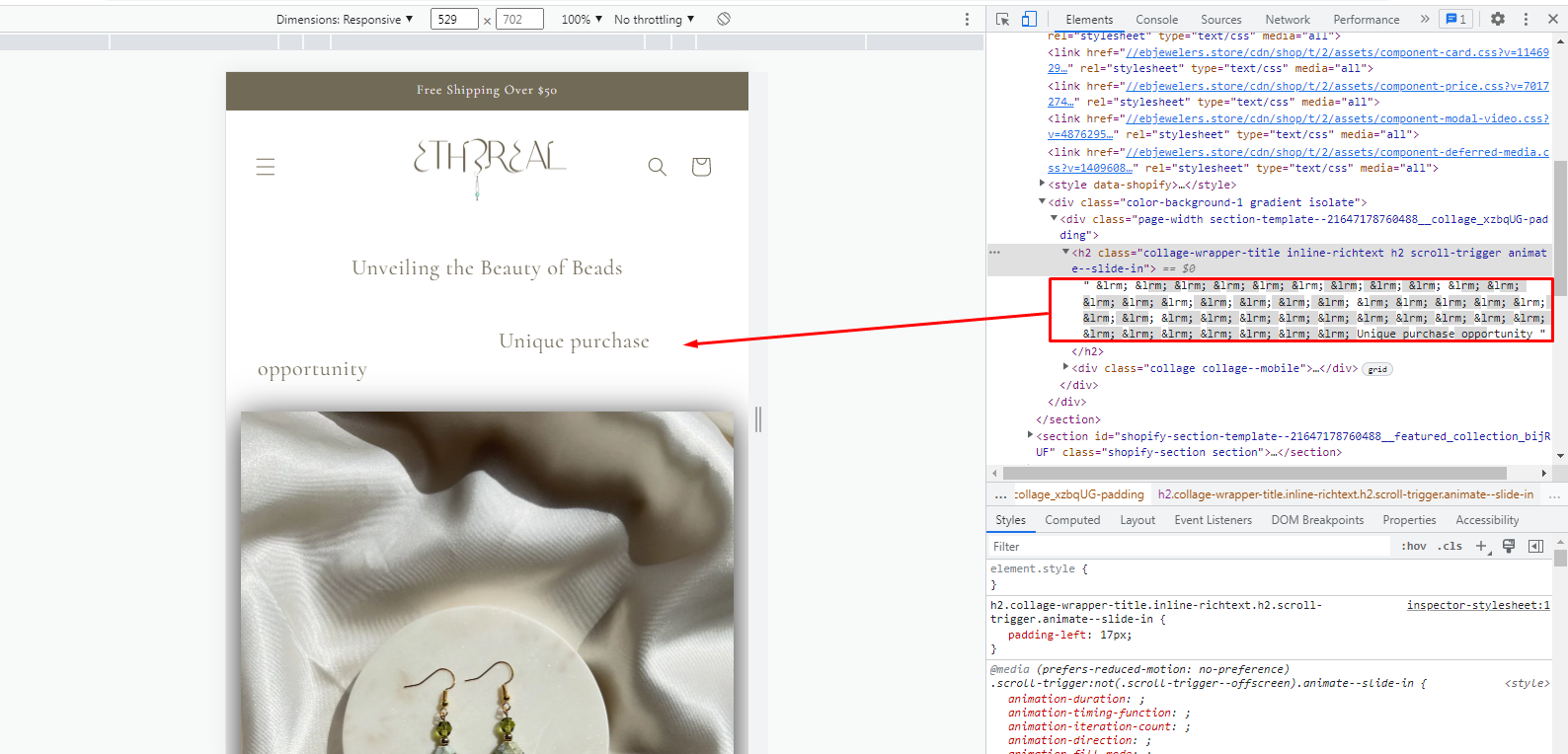Click the grid badge on collage div

click(1377, 369)
